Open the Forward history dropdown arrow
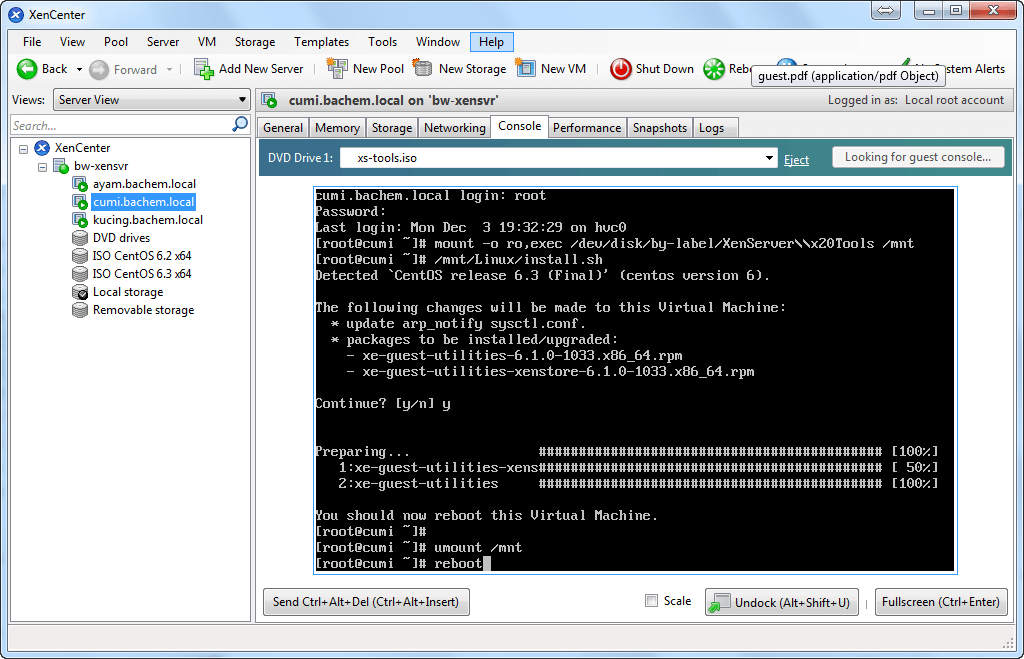This screenshot has height=659, width=1024. tap(169, 69)
